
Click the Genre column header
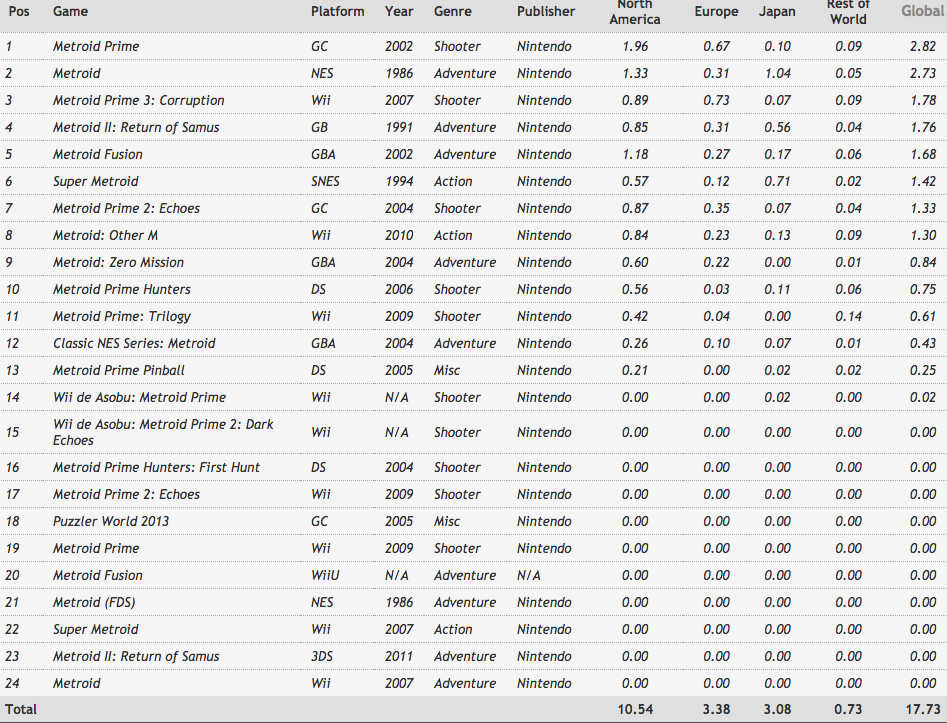coord(452,11)
